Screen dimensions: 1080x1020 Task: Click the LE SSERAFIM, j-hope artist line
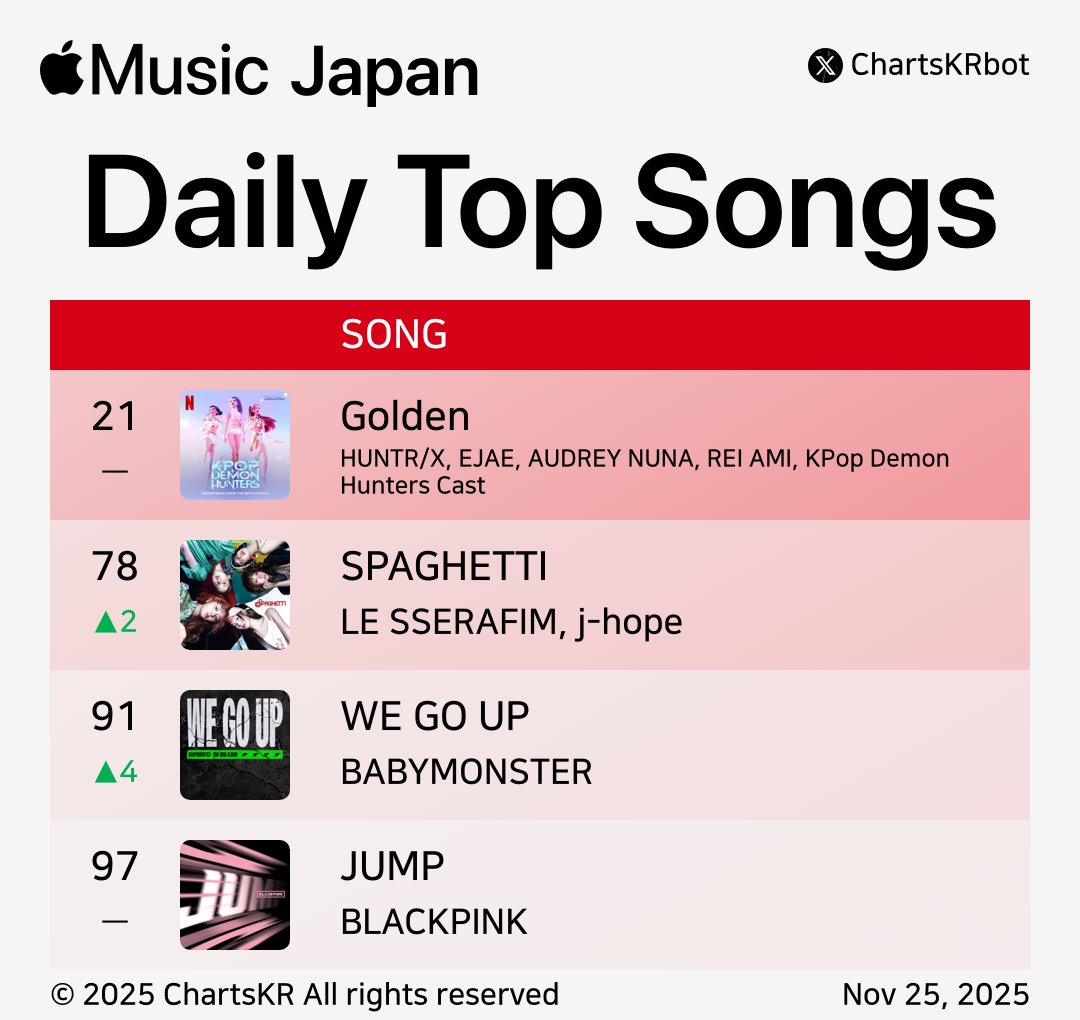[x=511, y=622]
